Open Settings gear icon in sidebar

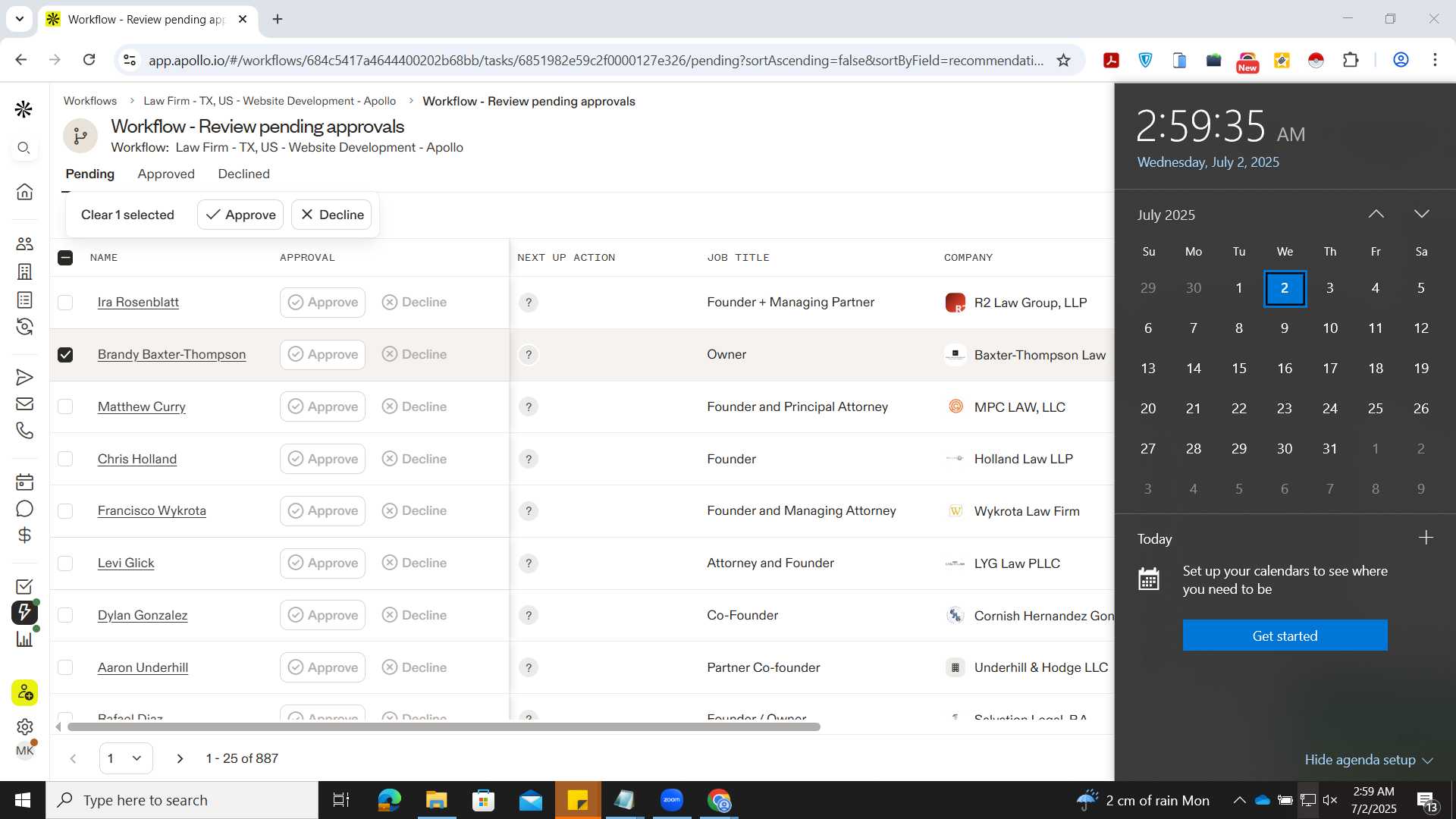pos(24,726)
